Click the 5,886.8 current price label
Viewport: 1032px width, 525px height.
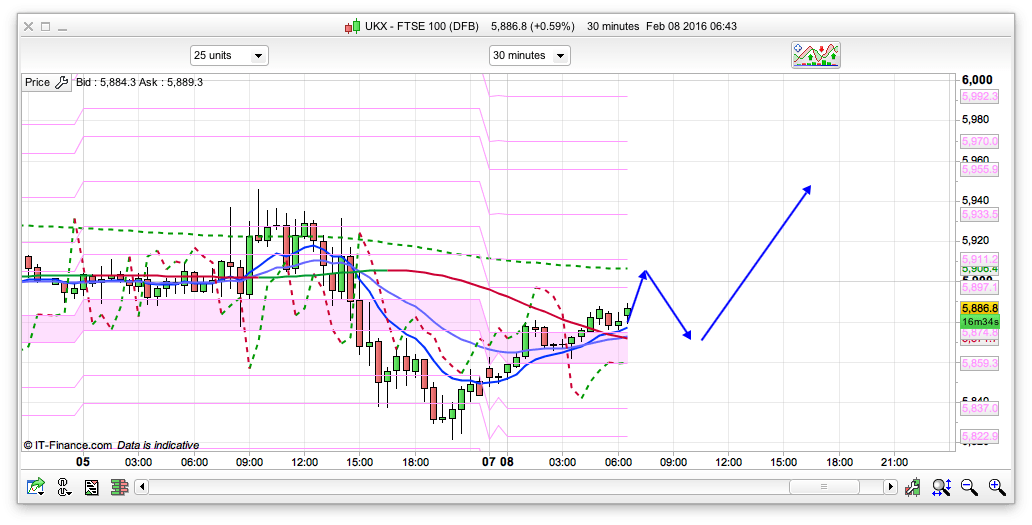[x=979, y=308]
